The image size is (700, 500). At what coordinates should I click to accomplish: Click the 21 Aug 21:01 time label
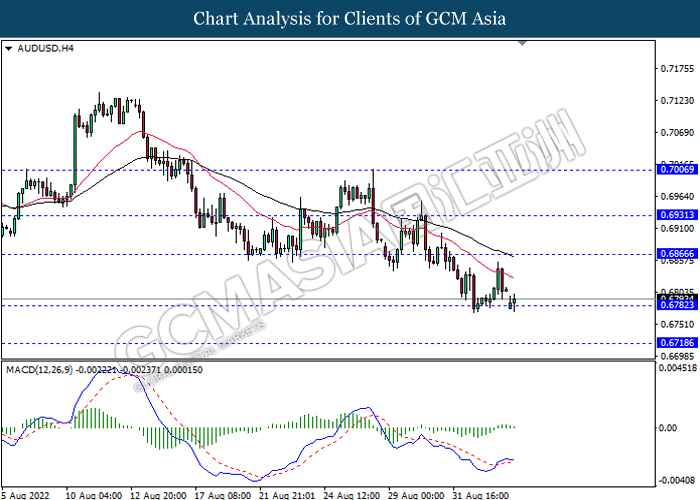[x=287, y=496]
